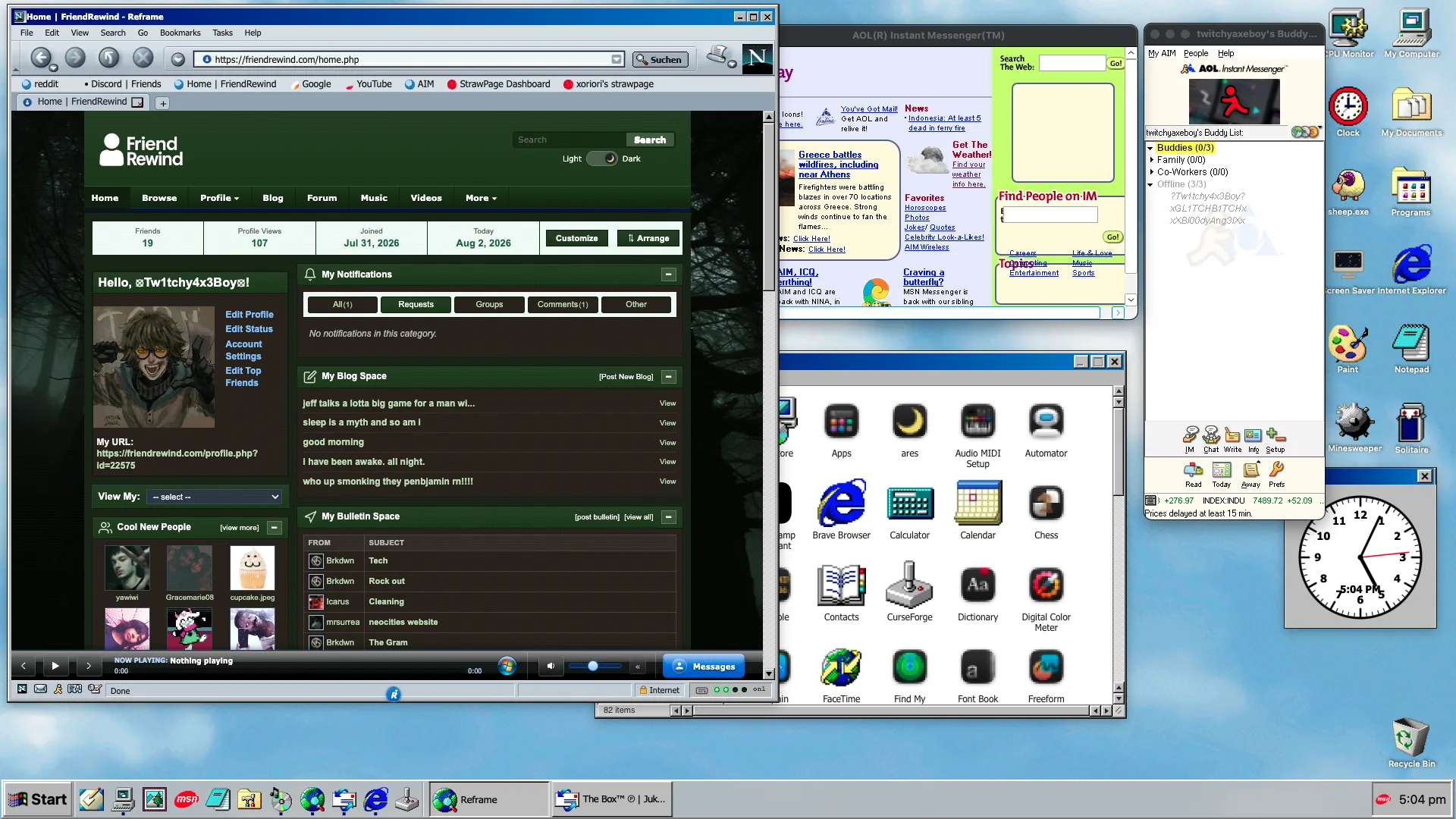Open the Dictionary app icon

click(977, 591)
